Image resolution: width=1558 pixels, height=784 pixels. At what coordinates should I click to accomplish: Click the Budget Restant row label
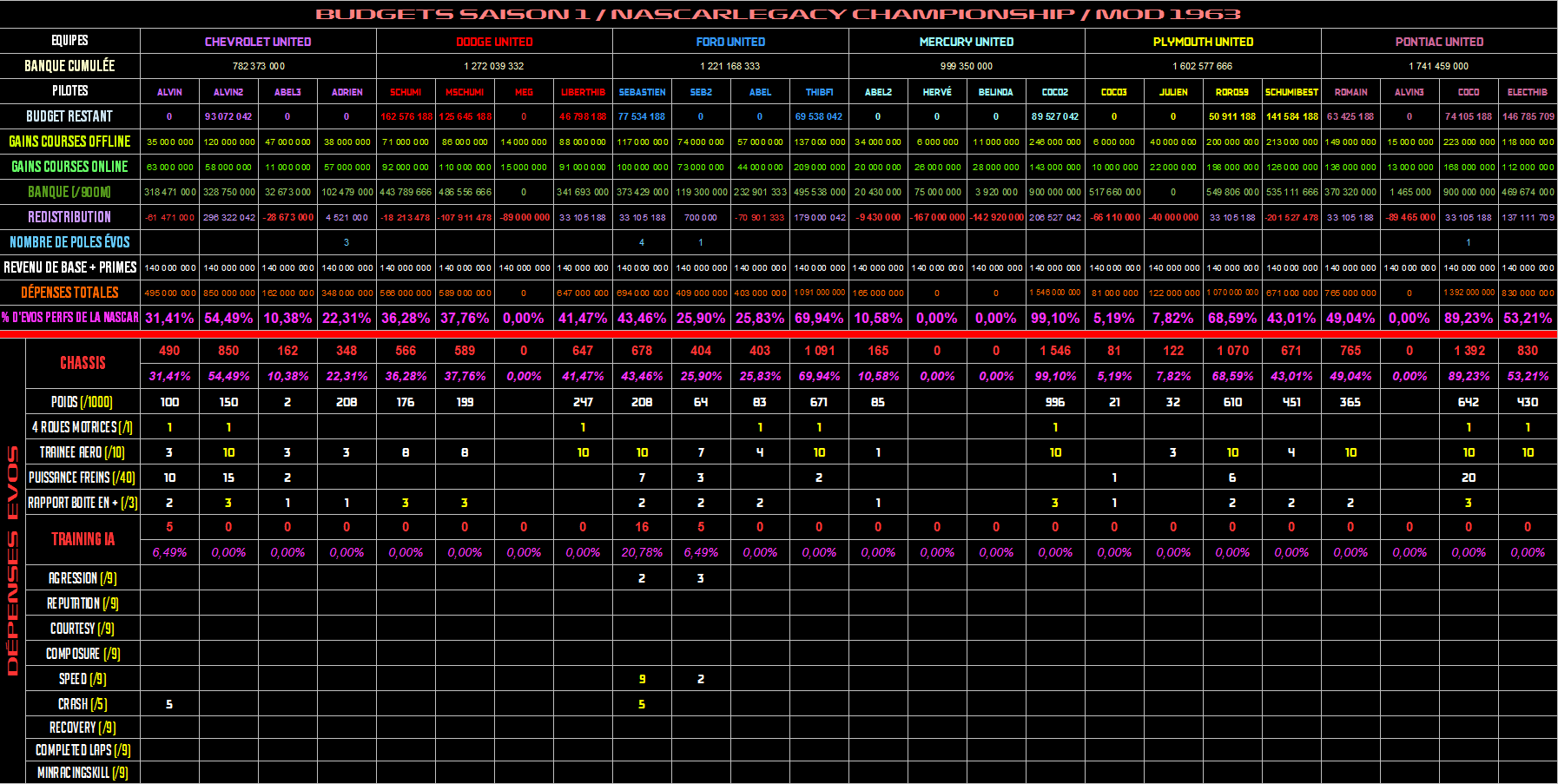point(69,116)
